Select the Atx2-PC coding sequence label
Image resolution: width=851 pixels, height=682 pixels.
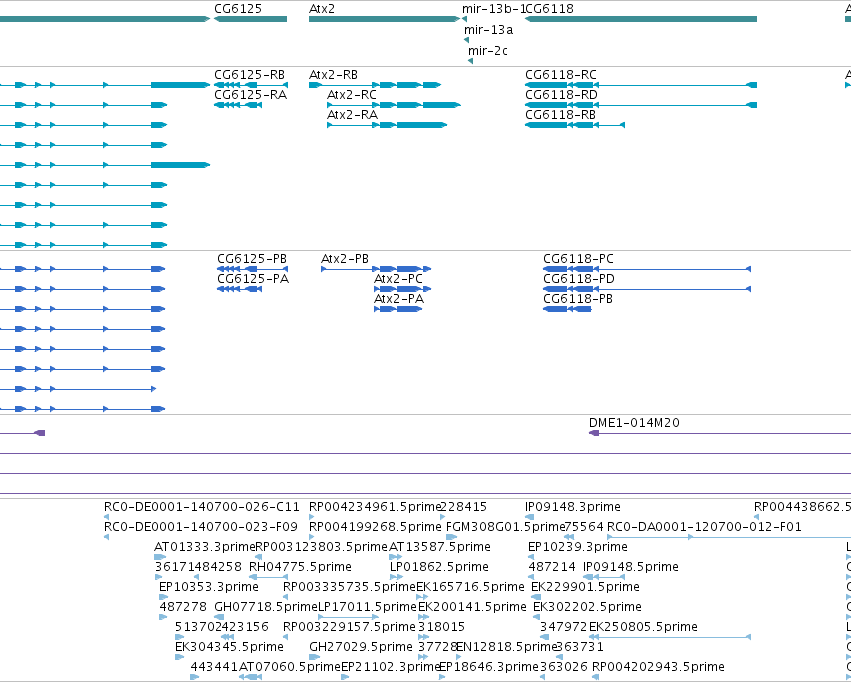click(398, 279)
